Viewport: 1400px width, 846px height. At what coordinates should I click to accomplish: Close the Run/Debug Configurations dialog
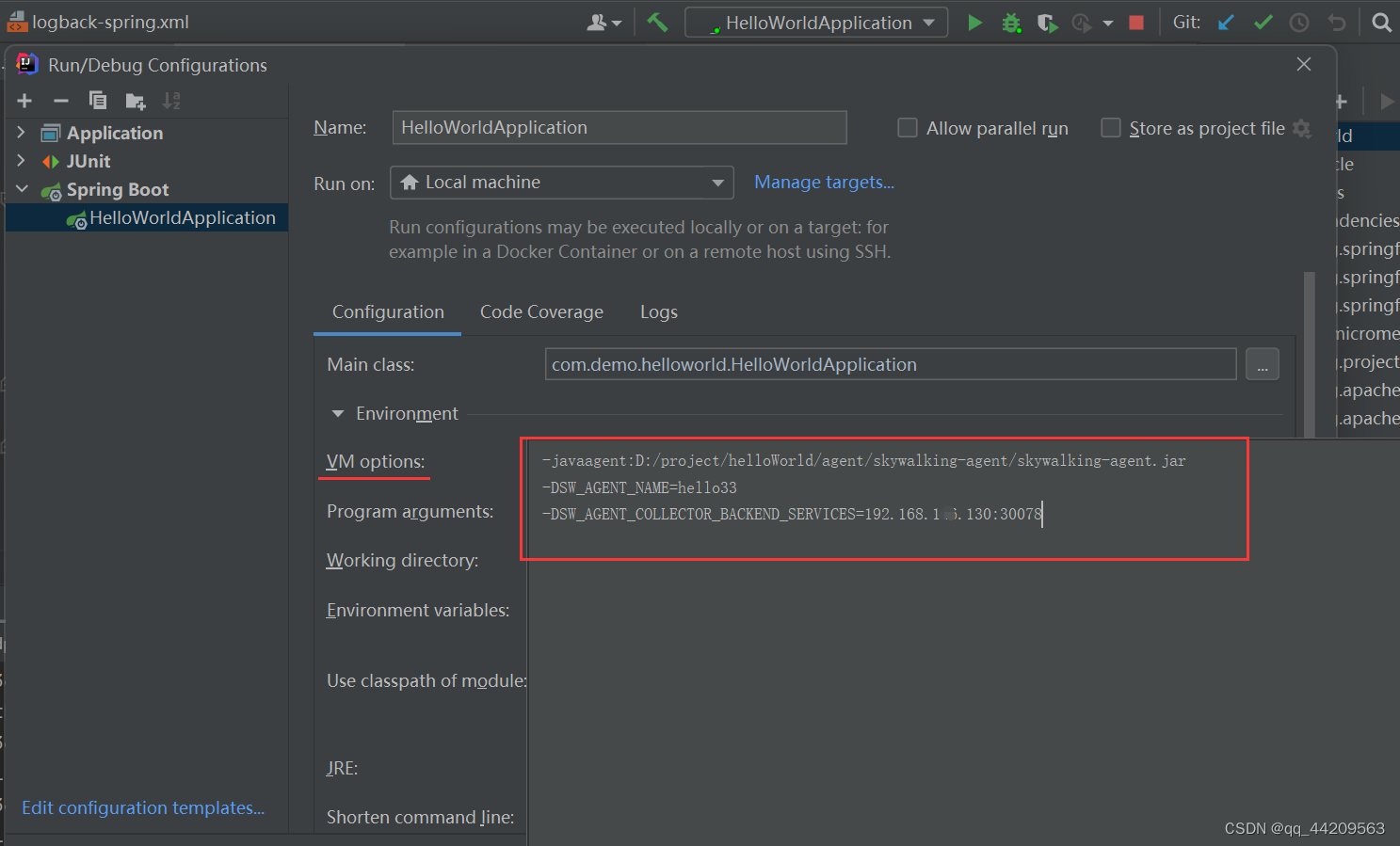[1304, 64]
